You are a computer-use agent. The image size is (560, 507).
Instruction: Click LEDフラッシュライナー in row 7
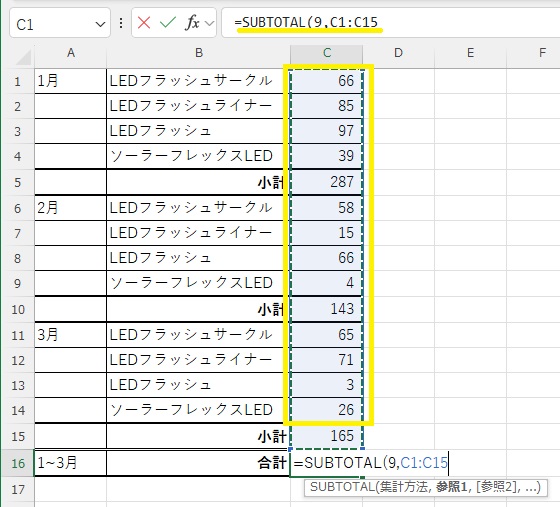click(191, 233)
